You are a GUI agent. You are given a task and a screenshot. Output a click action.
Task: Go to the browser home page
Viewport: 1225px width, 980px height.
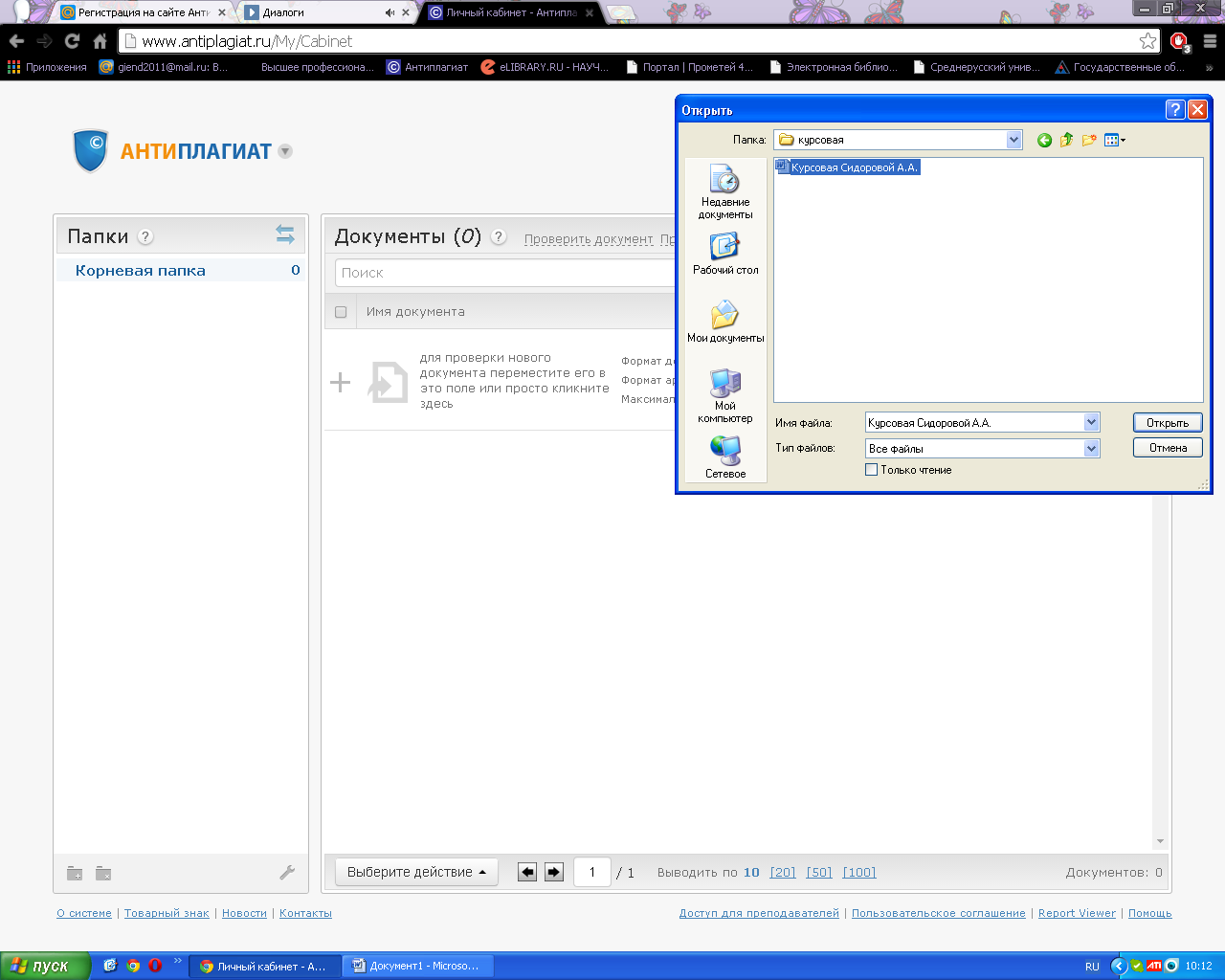tap(100, 41)
